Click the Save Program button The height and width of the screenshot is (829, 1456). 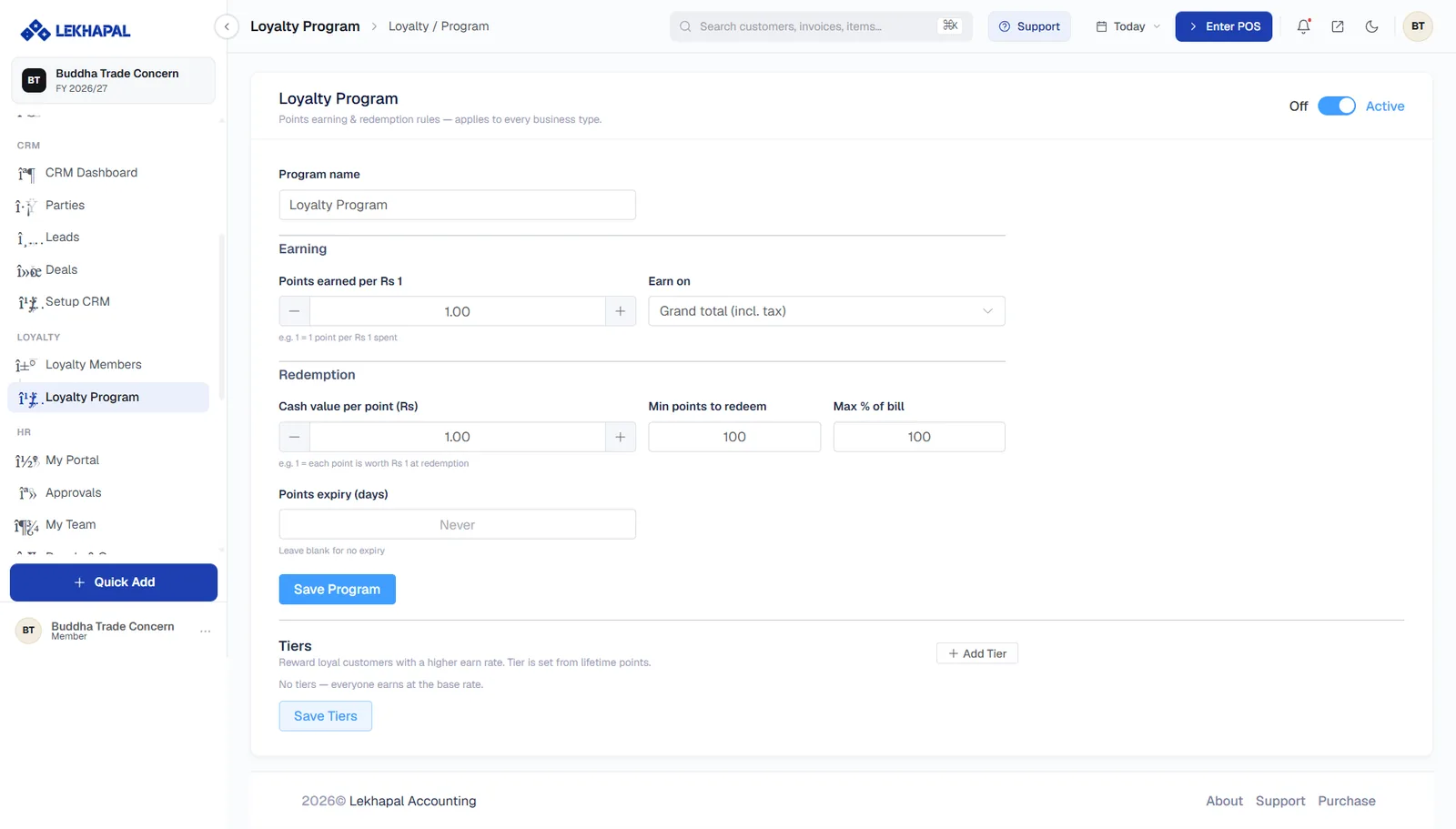click(x=337, y=590)
